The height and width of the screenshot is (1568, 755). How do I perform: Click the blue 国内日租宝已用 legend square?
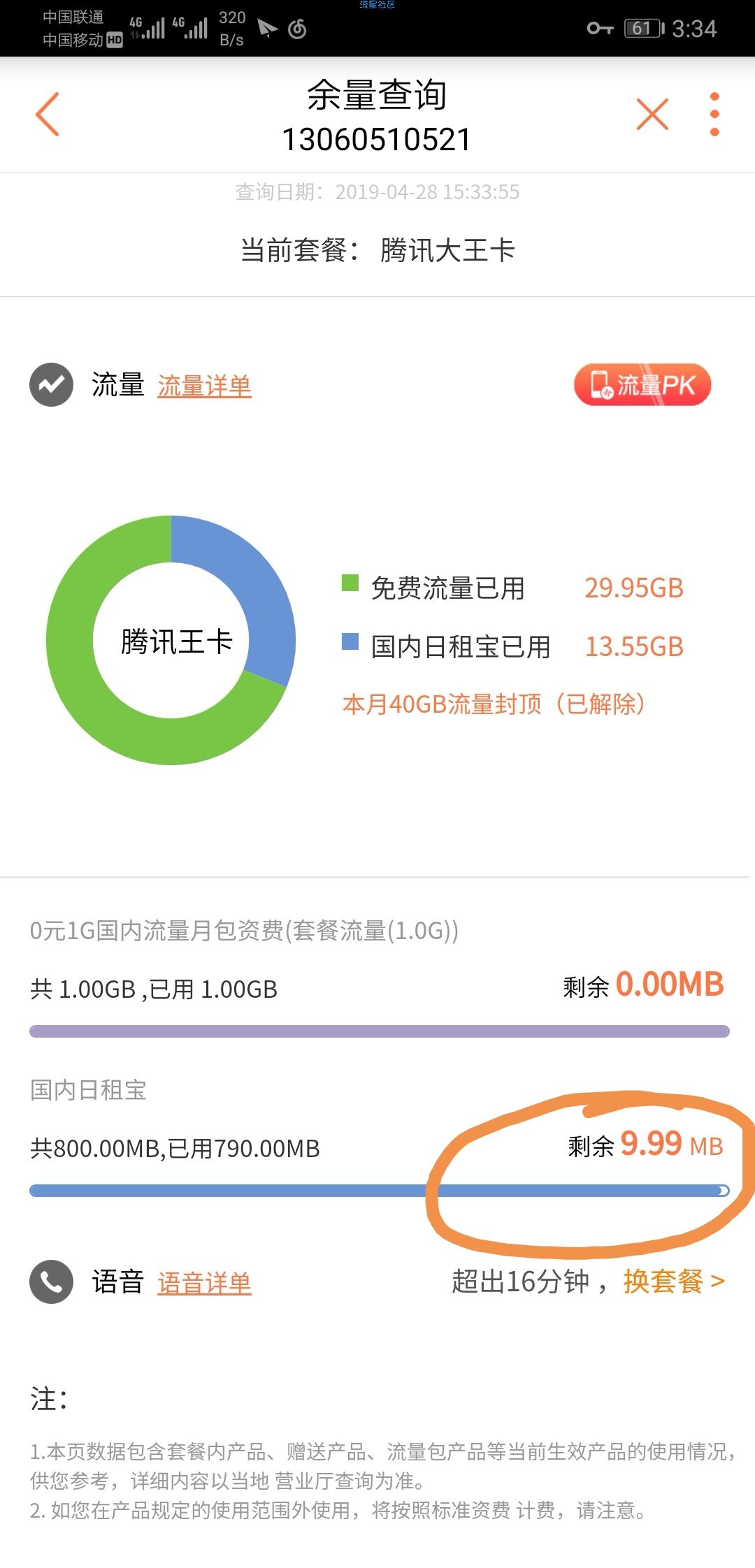tap(350, 641)
